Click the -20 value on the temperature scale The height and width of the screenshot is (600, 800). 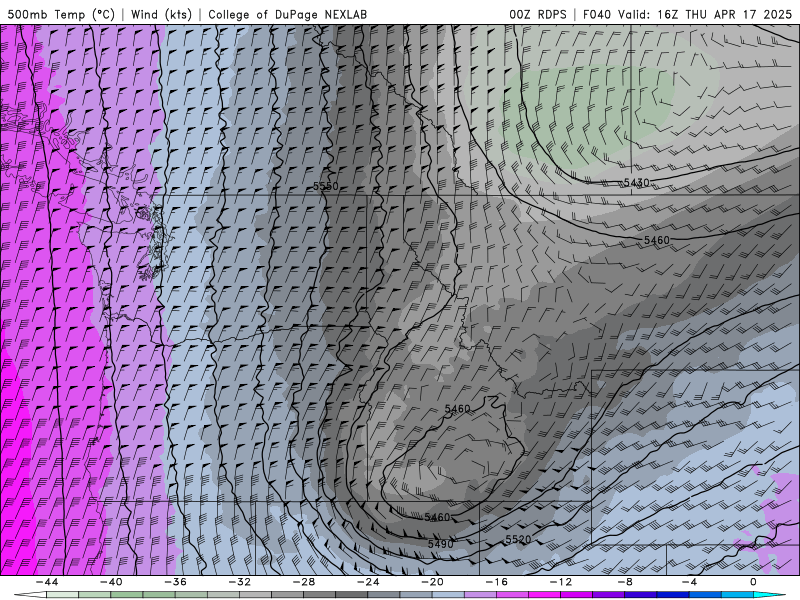coord(433,582)
